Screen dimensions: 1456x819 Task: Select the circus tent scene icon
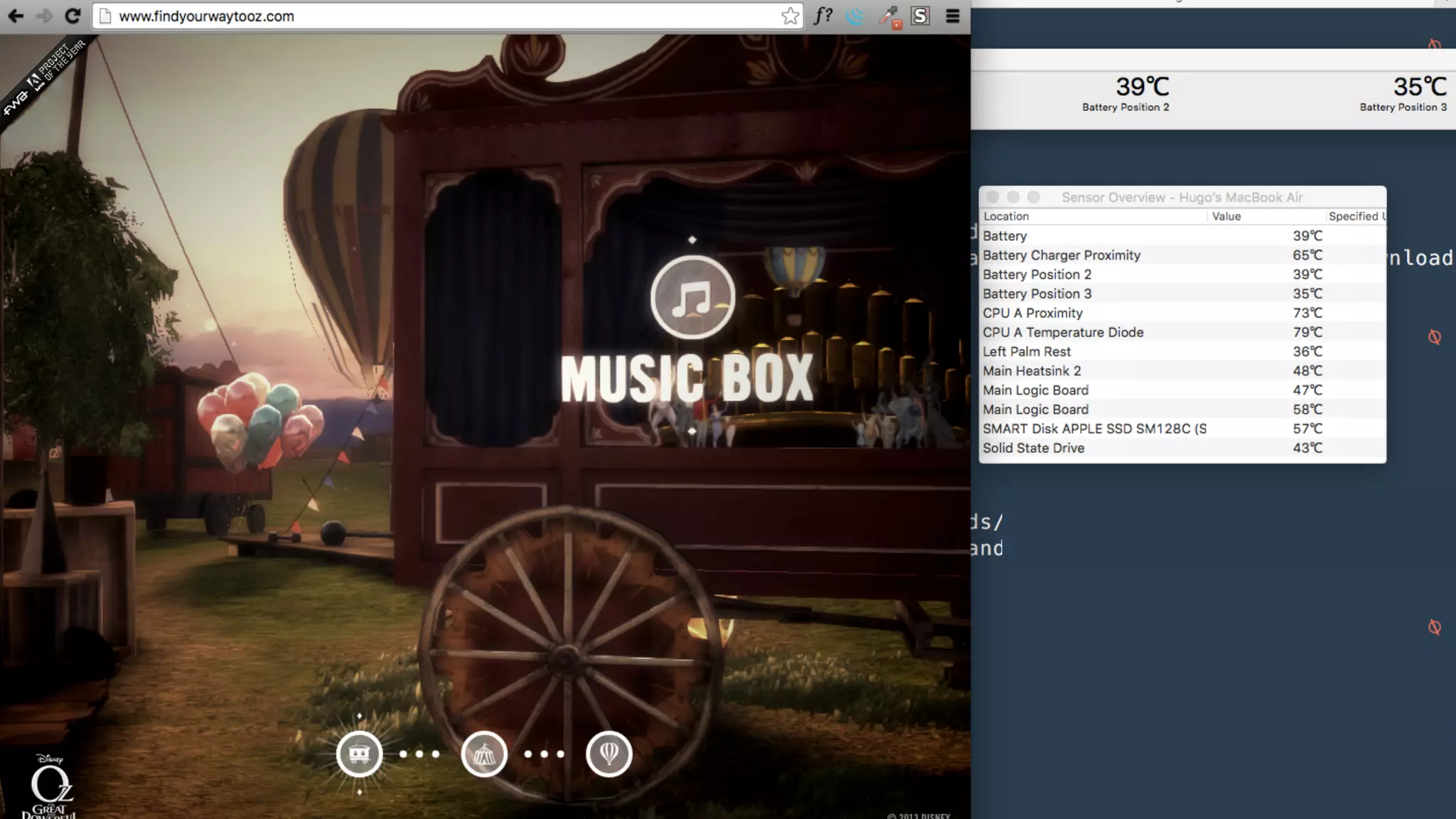coord(484,754)
